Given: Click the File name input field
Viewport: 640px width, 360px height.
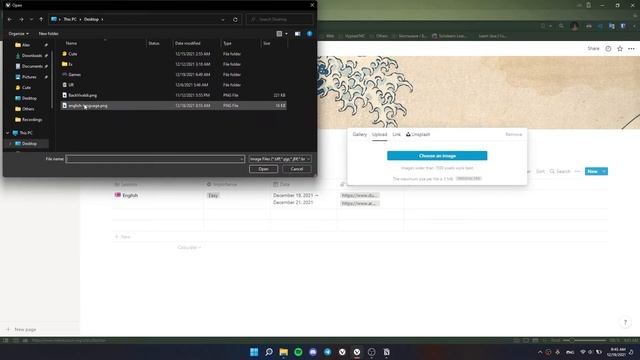Looking at the screenshot, I should (x=153, y=159).
